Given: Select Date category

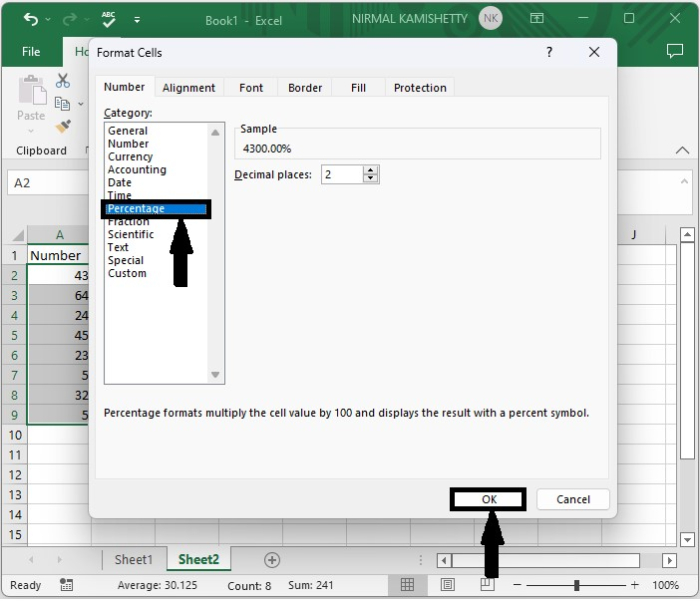Looking at the screenshot, I should tap(120, 183).
